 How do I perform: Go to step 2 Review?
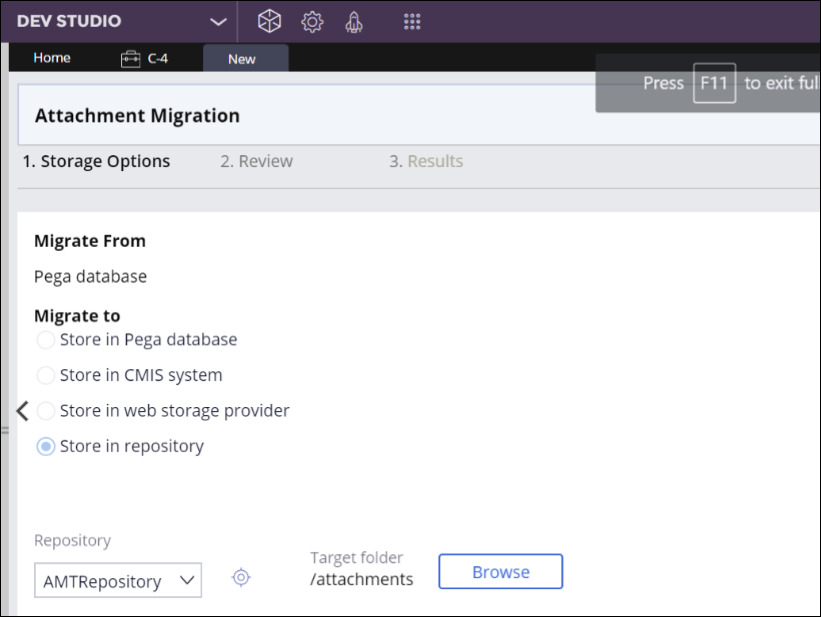coord(257,161)
